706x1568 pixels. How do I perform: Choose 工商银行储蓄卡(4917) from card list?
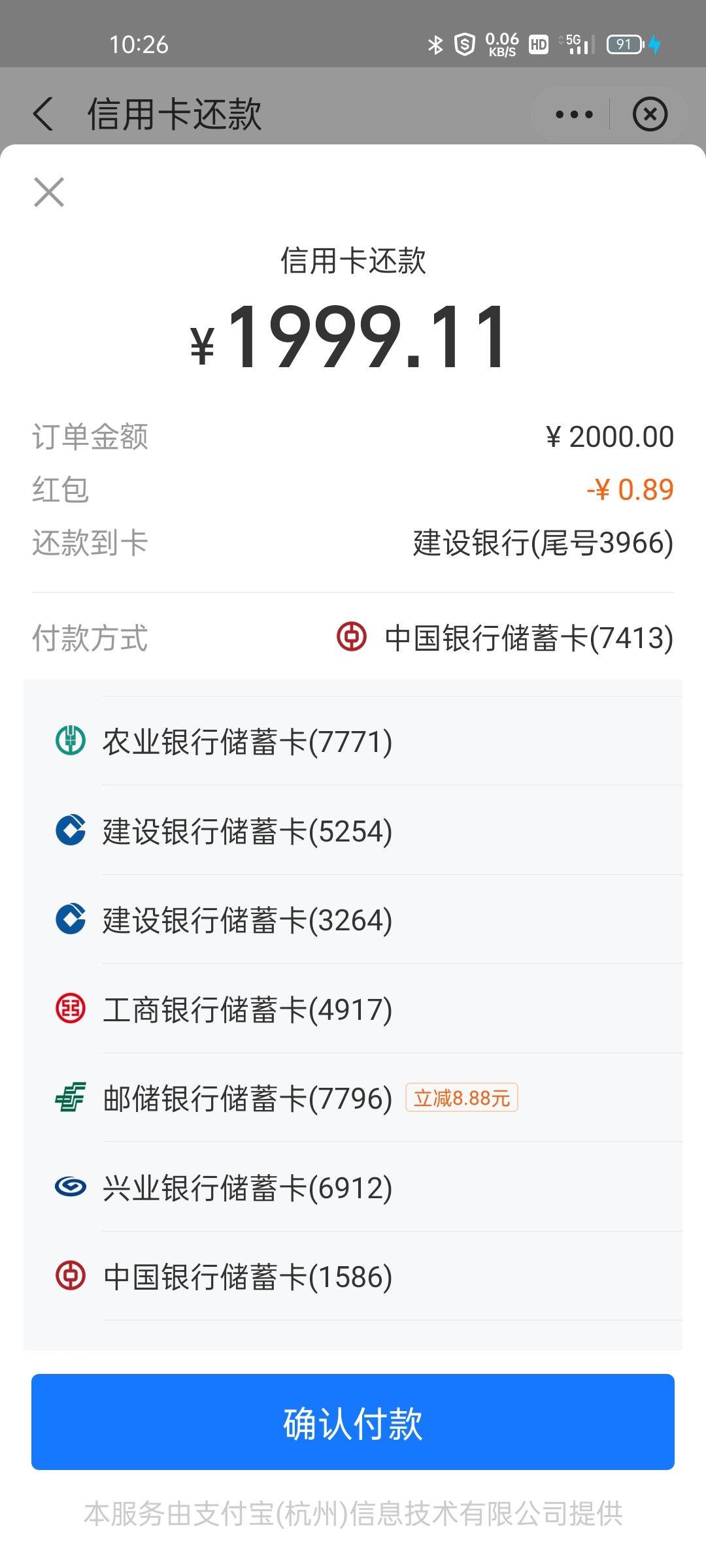tap(353, 1008)
